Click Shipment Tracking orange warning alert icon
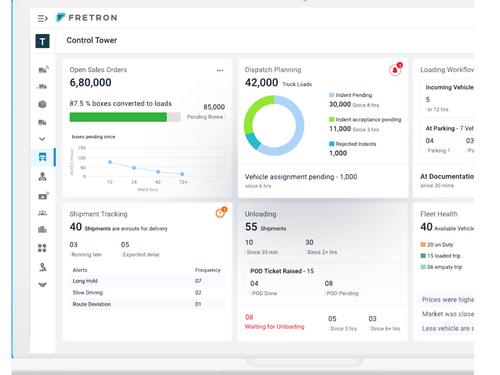500x375 pixels. click(221, 212)
